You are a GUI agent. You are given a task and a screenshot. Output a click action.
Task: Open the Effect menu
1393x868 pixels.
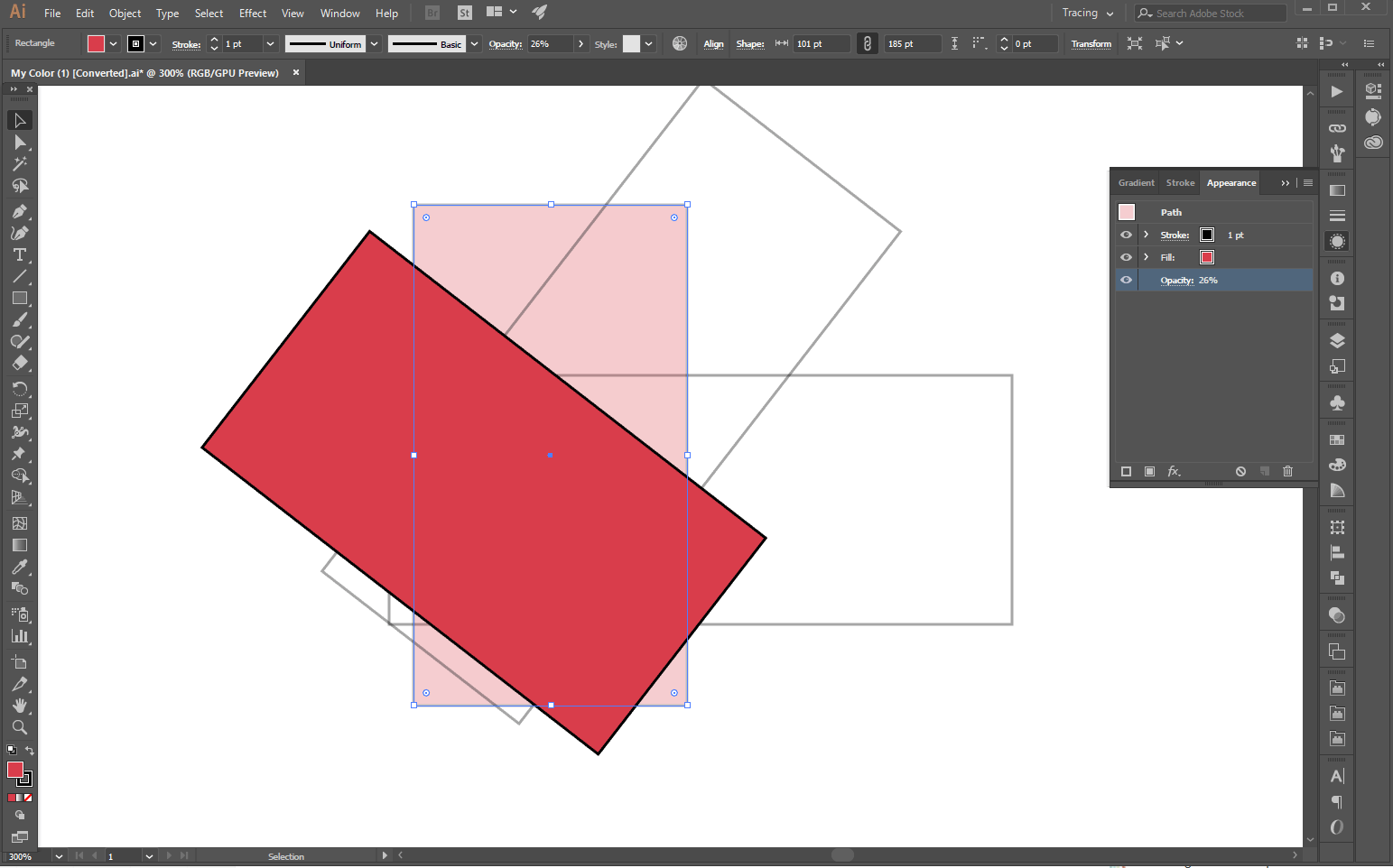(x=253, y=13)
